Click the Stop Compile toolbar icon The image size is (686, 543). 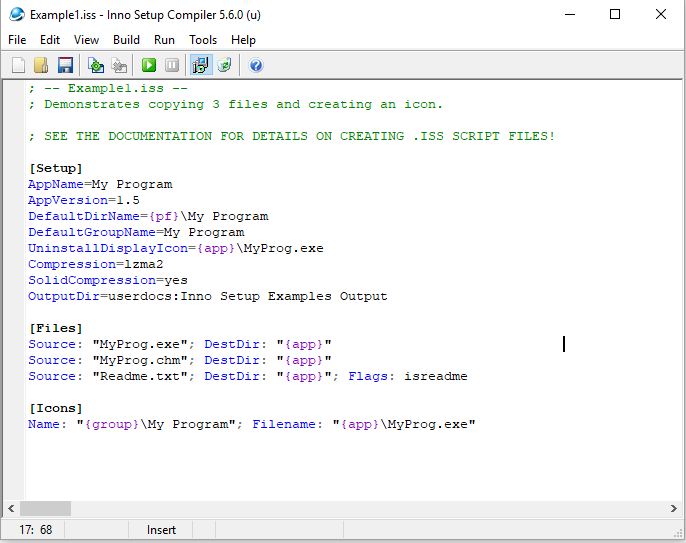click(x=119, y=65)
